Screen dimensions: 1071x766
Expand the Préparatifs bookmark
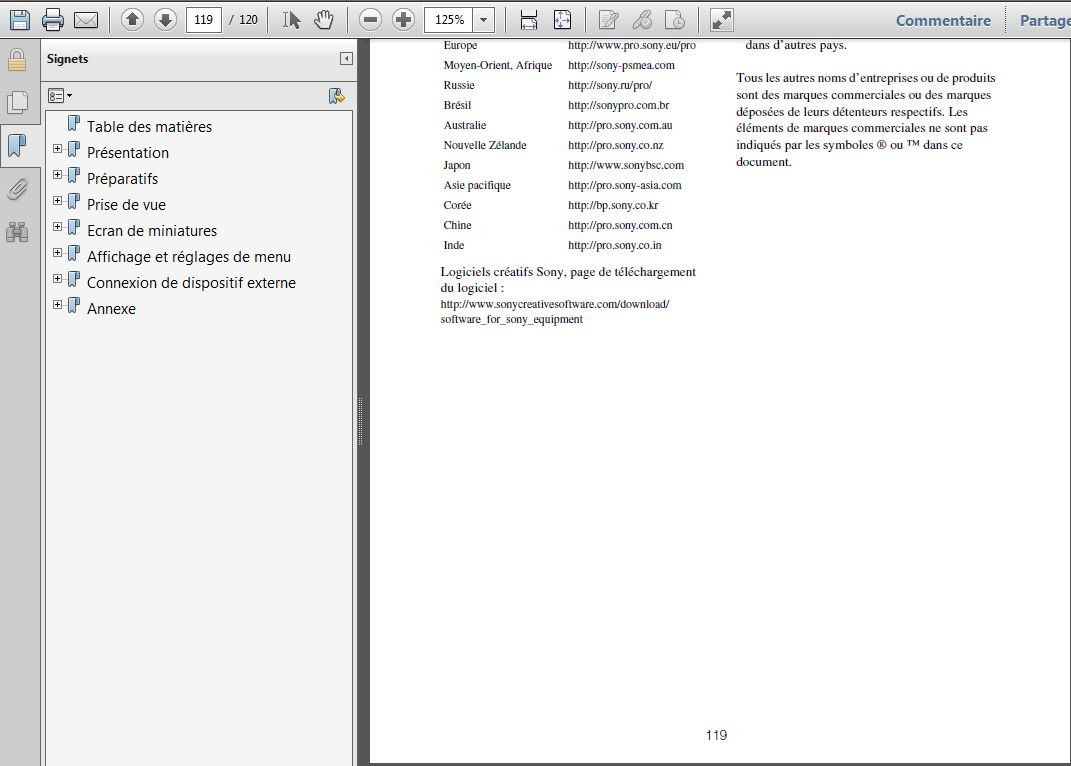(57, 174)
